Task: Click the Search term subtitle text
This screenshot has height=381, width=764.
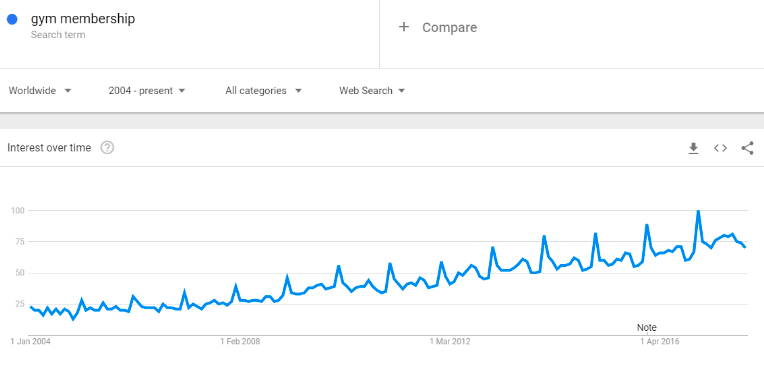Action: point(58,35)
